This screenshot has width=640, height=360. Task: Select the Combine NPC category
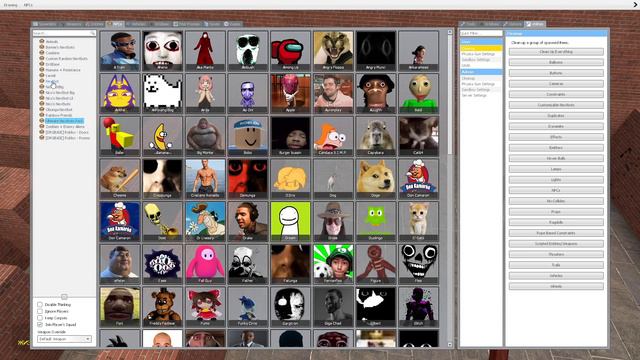click(x=52, y=53)
